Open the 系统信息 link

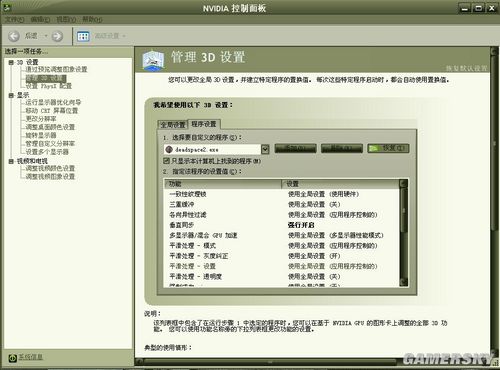tap(31, 357)
